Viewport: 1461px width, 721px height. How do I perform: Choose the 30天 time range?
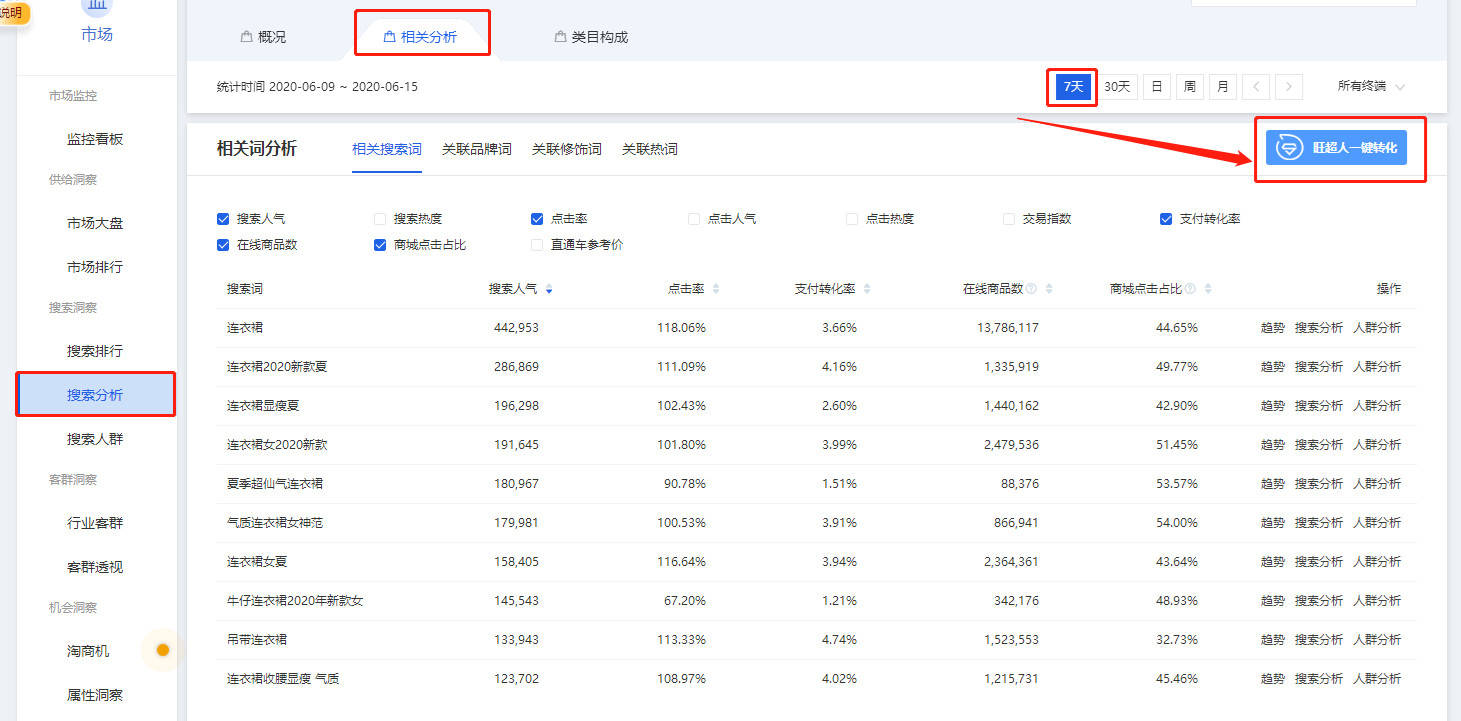pos(1117,87)
